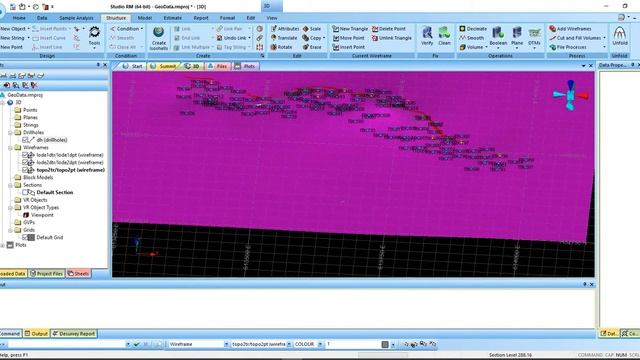The height and width of the screenshot is (360, 640).
Task: Select the Translate tool
Action: 284,38
